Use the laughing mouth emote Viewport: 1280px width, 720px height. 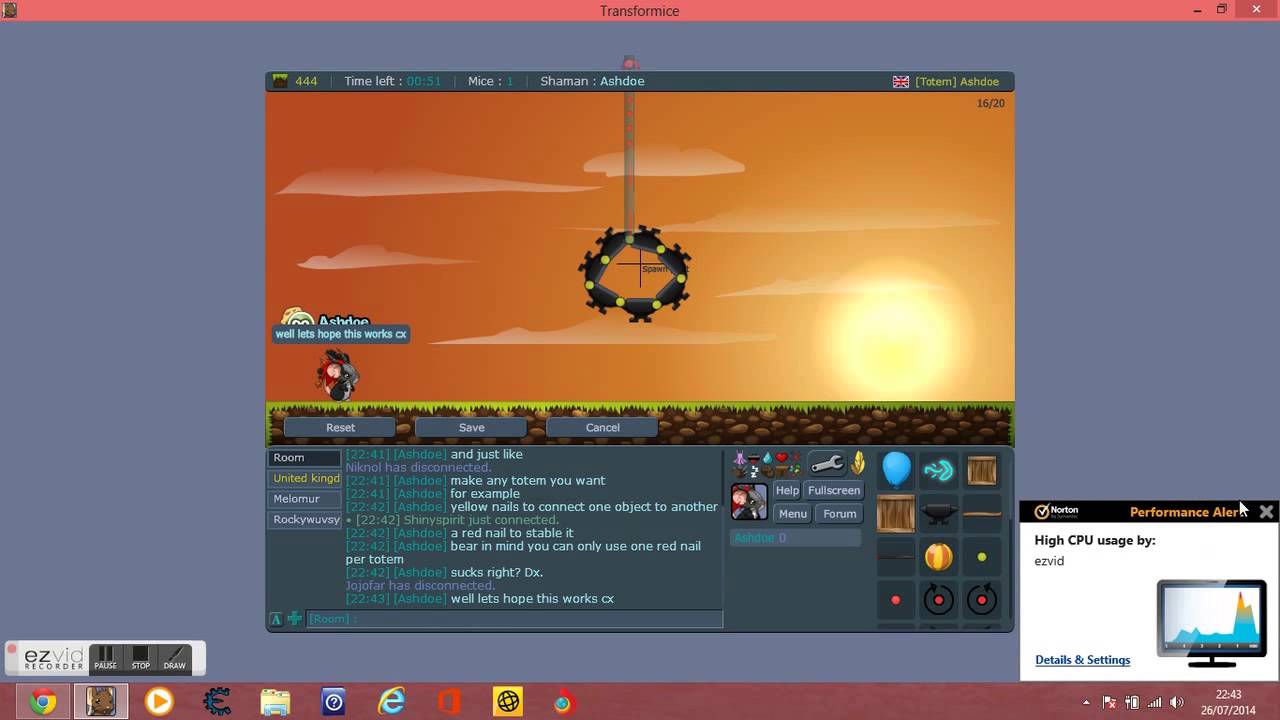coord(754,458)
